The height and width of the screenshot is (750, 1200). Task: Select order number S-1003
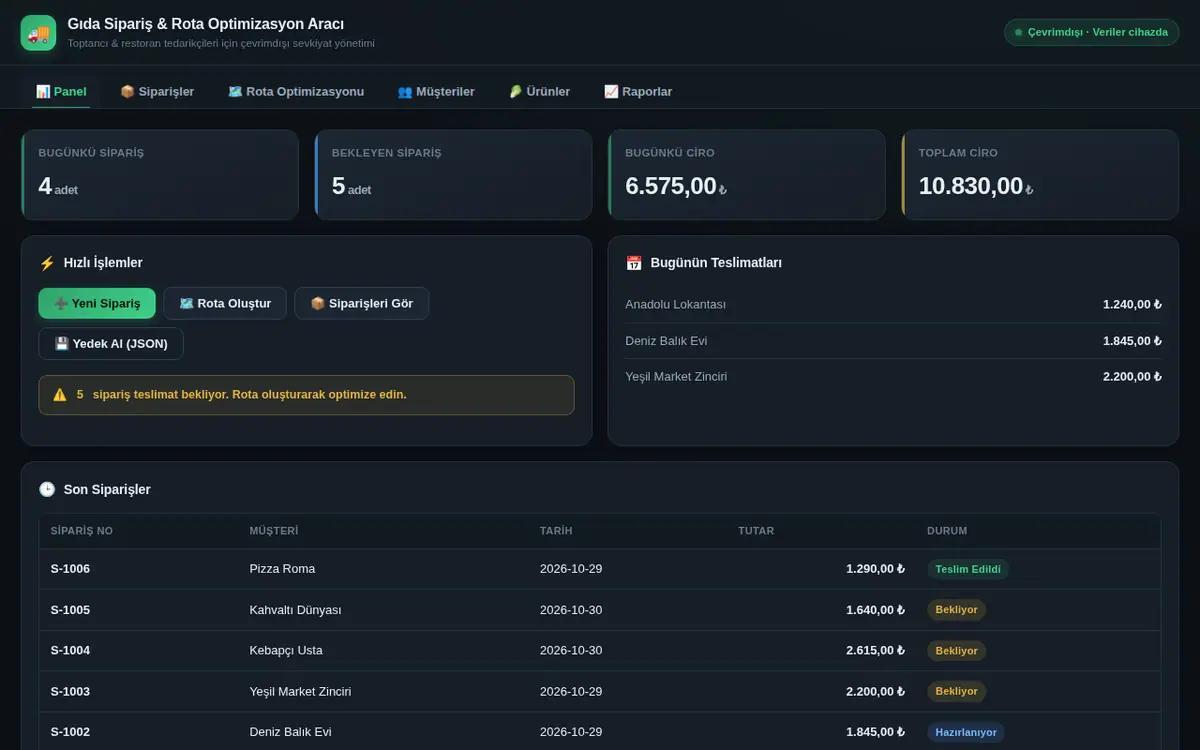pos(70,692)
